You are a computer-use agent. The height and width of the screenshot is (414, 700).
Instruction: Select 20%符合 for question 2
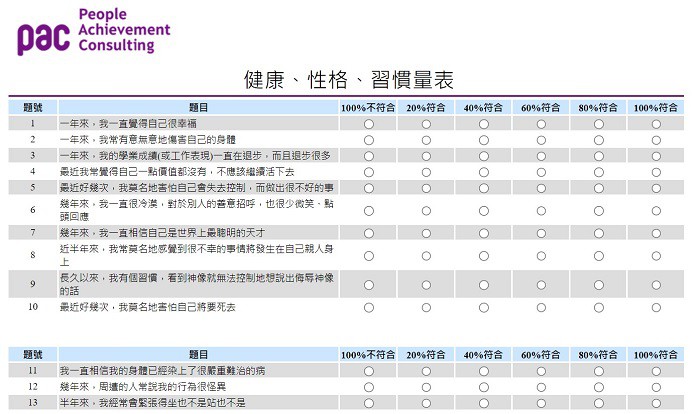click(426, 140)
